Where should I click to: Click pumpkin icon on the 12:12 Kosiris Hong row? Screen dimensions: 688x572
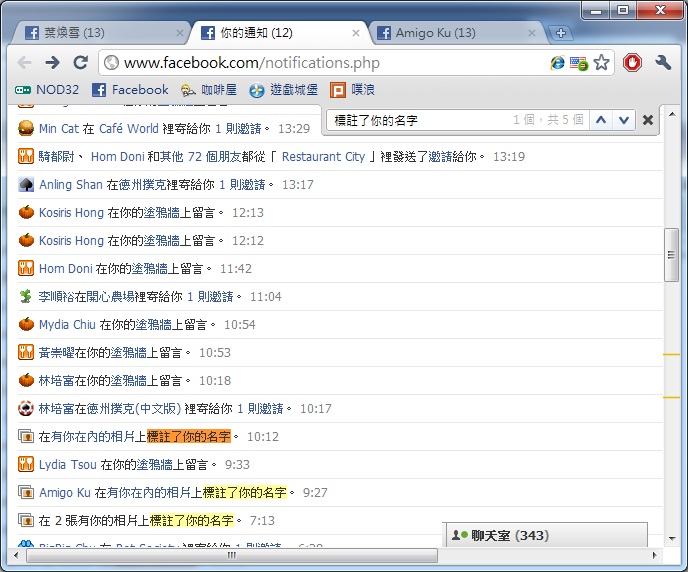click(26, 240)
